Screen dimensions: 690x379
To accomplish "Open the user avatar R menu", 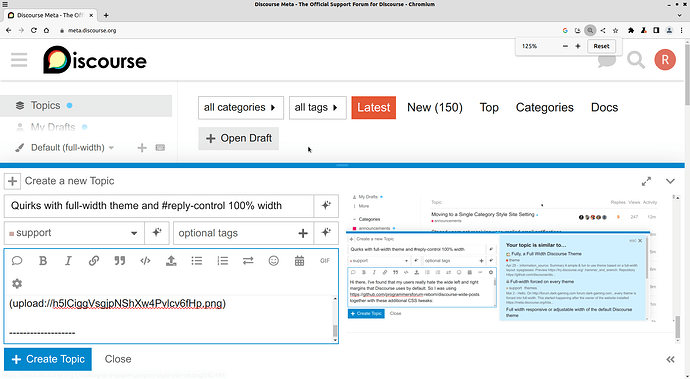I will click(x=665, y=60).
